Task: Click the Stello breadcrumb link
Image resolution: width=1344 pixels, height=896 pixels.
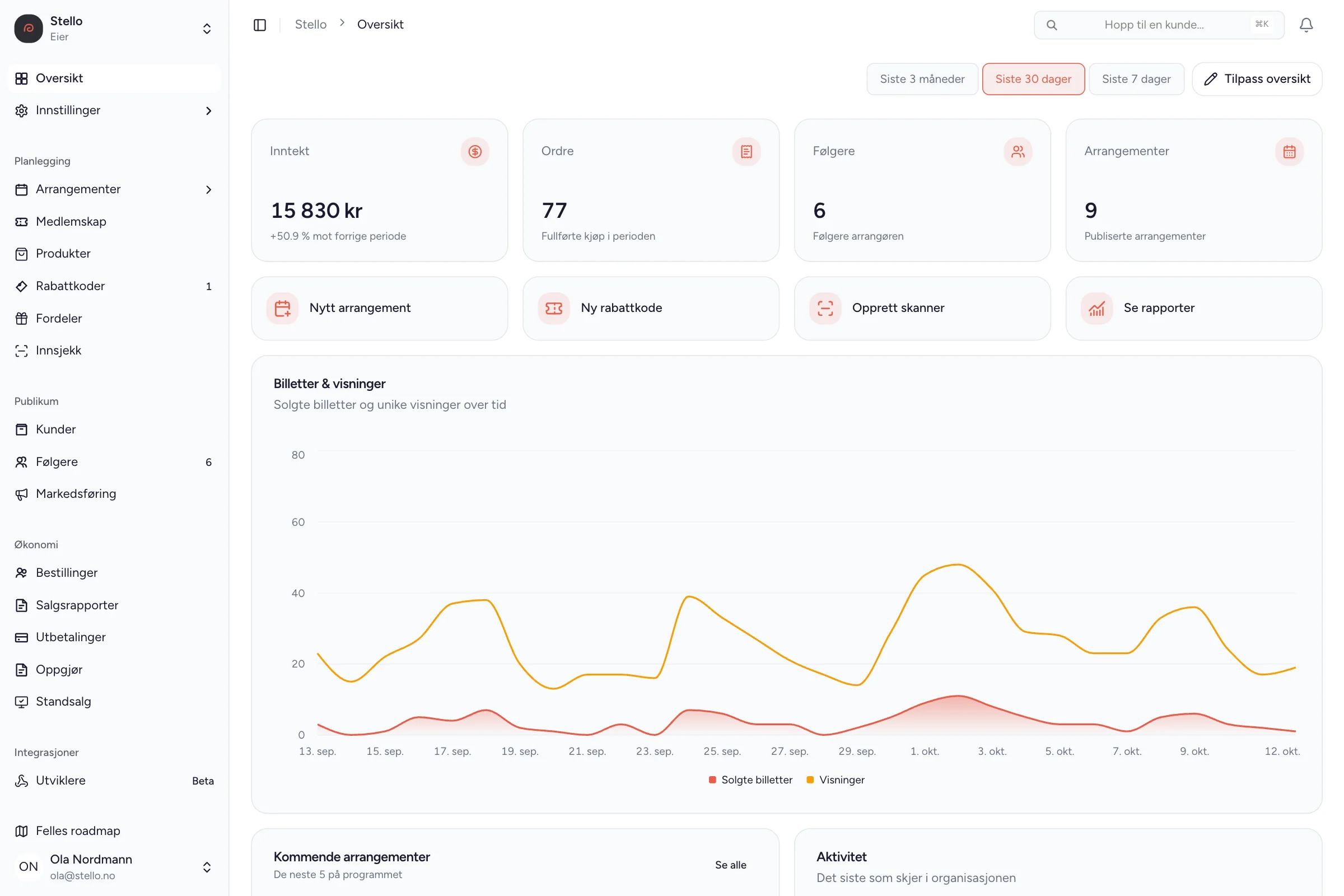Action: point(310,25)
